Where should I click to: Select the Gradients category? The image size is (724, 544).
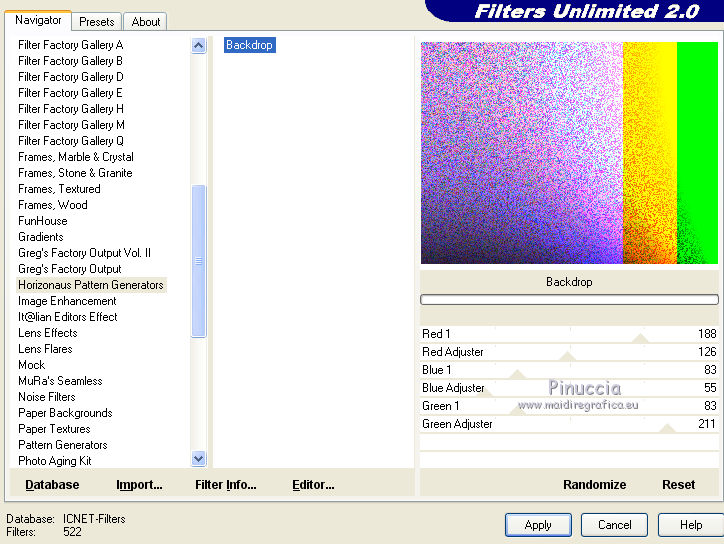41,237
